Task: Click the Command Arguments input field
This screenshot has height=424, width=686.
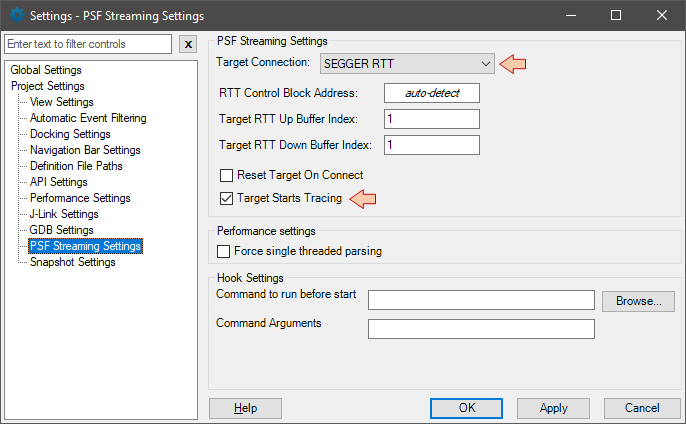Action: tap(481, 329)
